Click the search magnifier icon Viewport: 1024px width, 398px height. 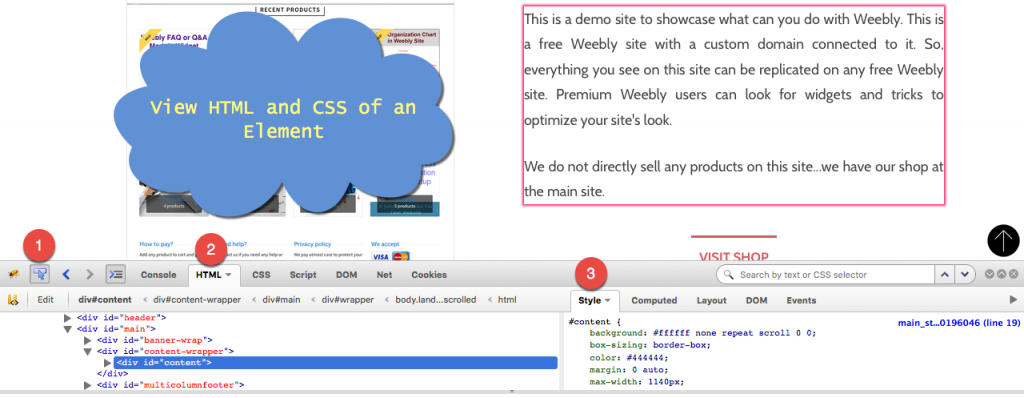(x=728, y=274)
